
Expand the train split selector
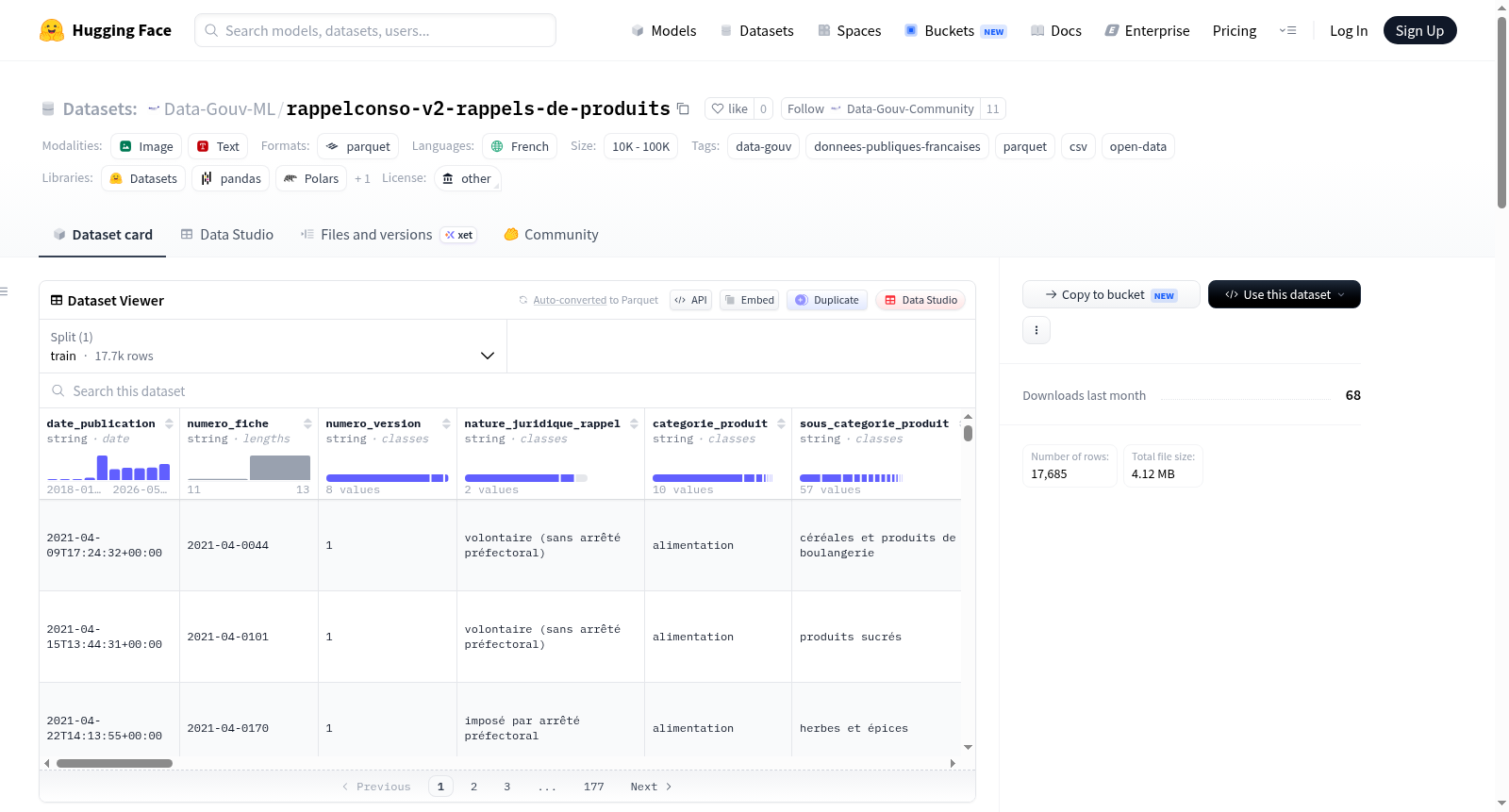point(273,346)
